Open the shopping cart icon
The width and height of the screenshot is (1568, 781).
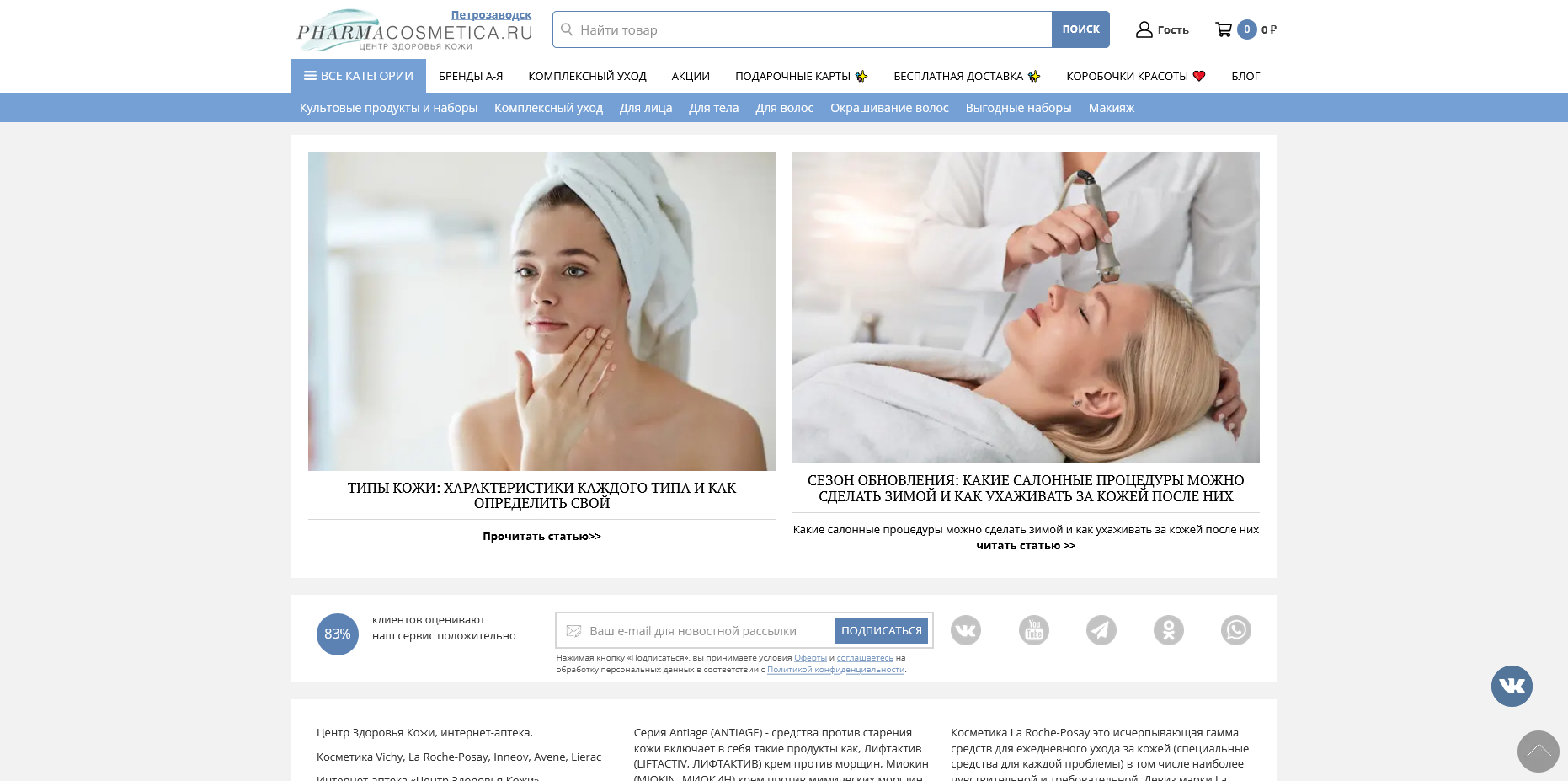1224,29
